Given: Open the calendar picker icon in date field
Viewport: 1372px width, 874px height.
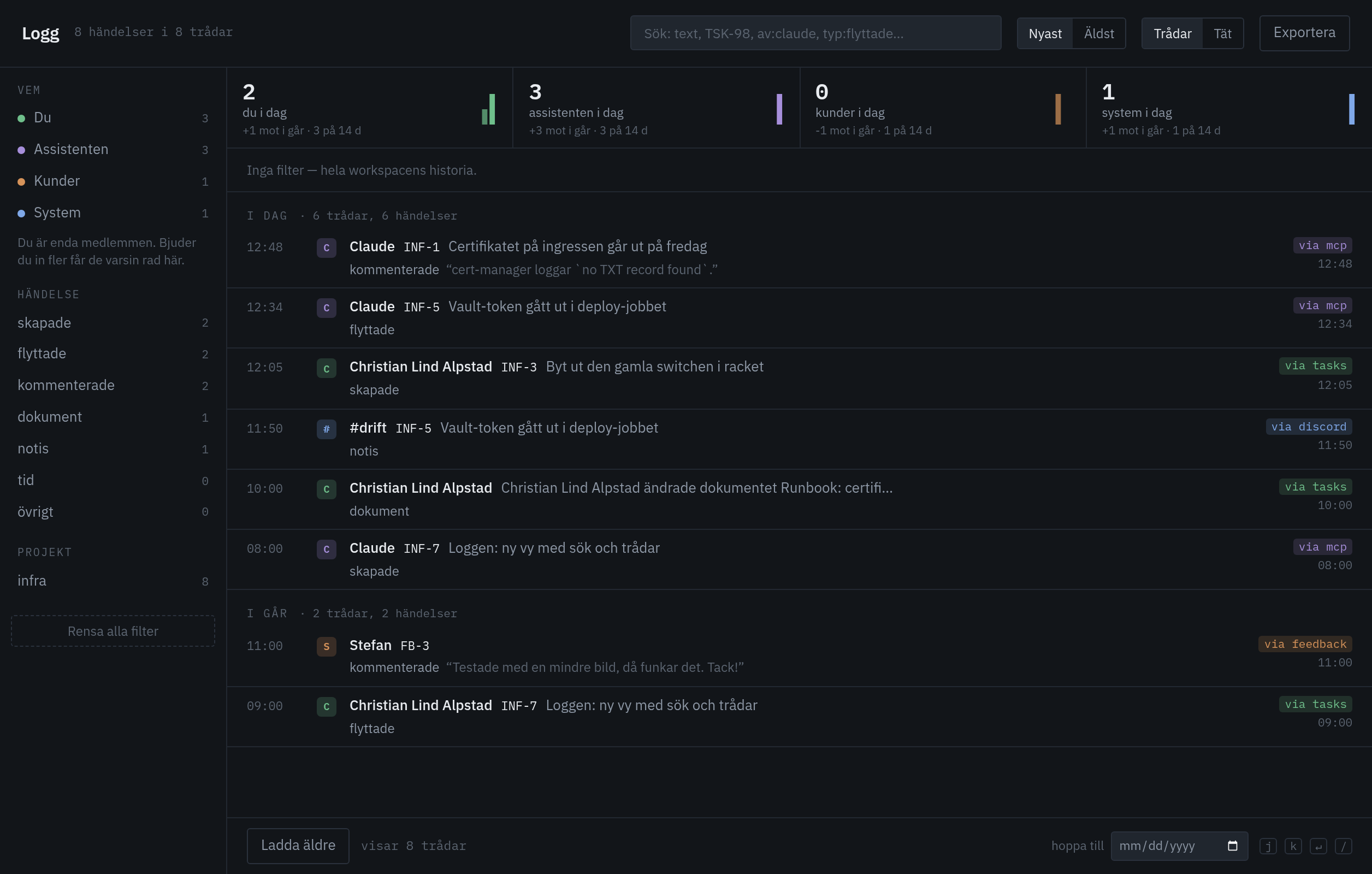Looking at the screenshot, I should pyautogui.click(x=1232, y=846).
